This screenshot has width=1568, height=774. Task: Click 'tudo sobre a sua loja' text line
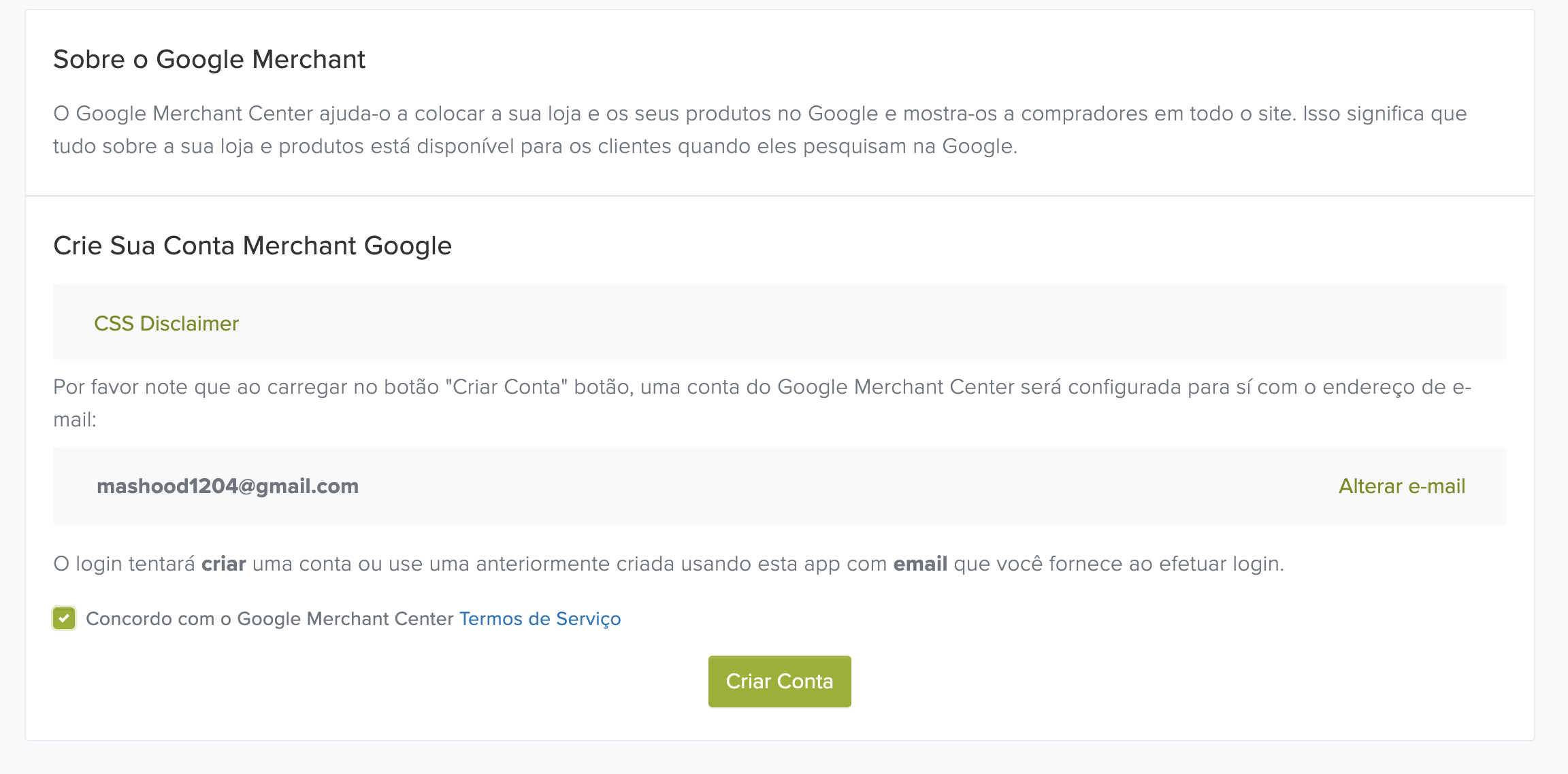pyautogui.click(x=535, y=146)
